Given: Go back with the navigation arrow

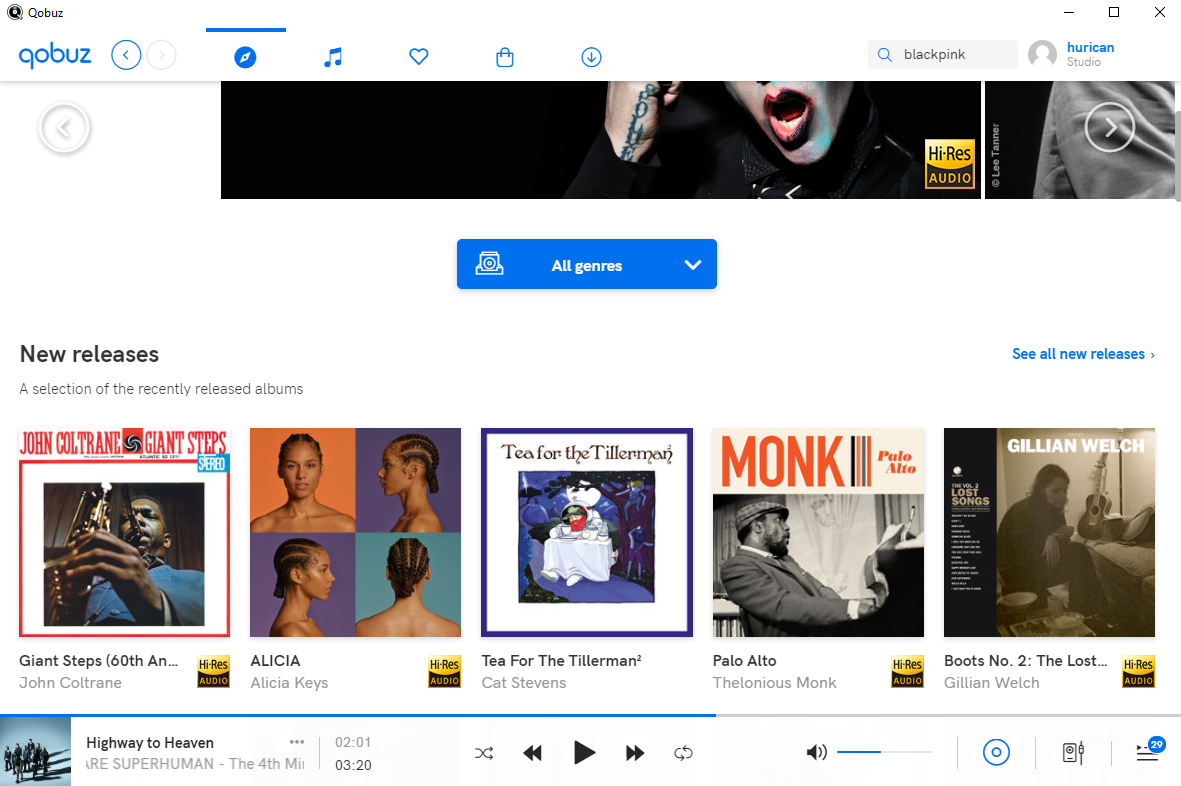Looking at the screenshot, I should (x=126, y=55).
